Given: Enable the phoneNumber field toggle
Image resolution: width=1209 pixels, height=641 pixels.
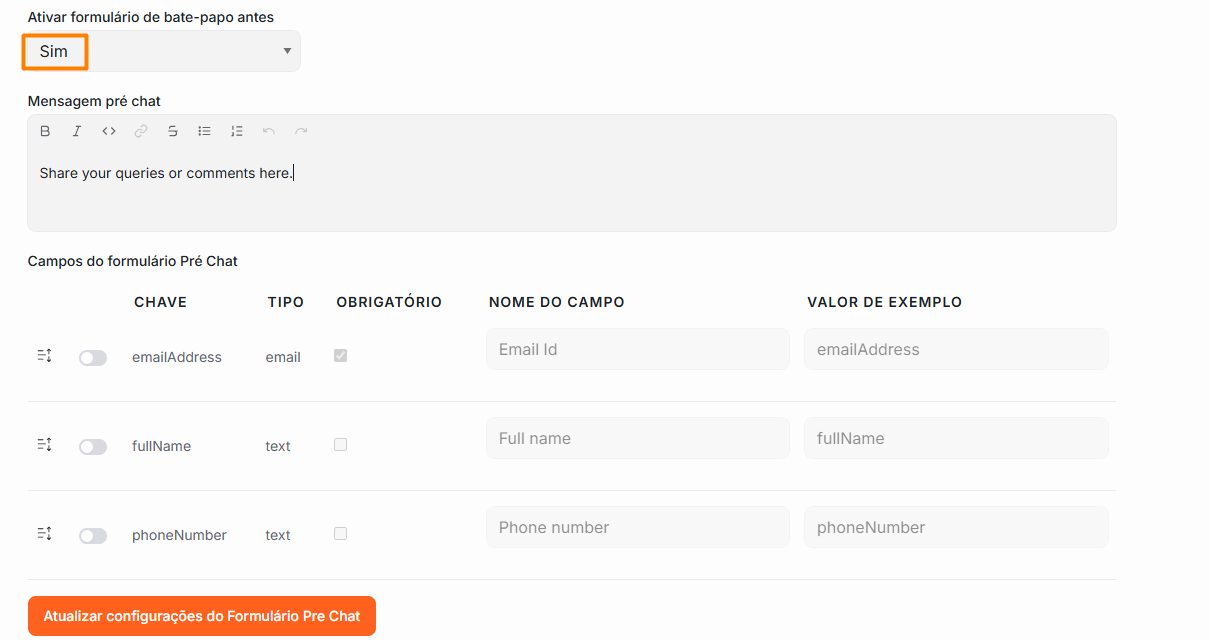Looking at the screenshot, I should pos(93,536).
